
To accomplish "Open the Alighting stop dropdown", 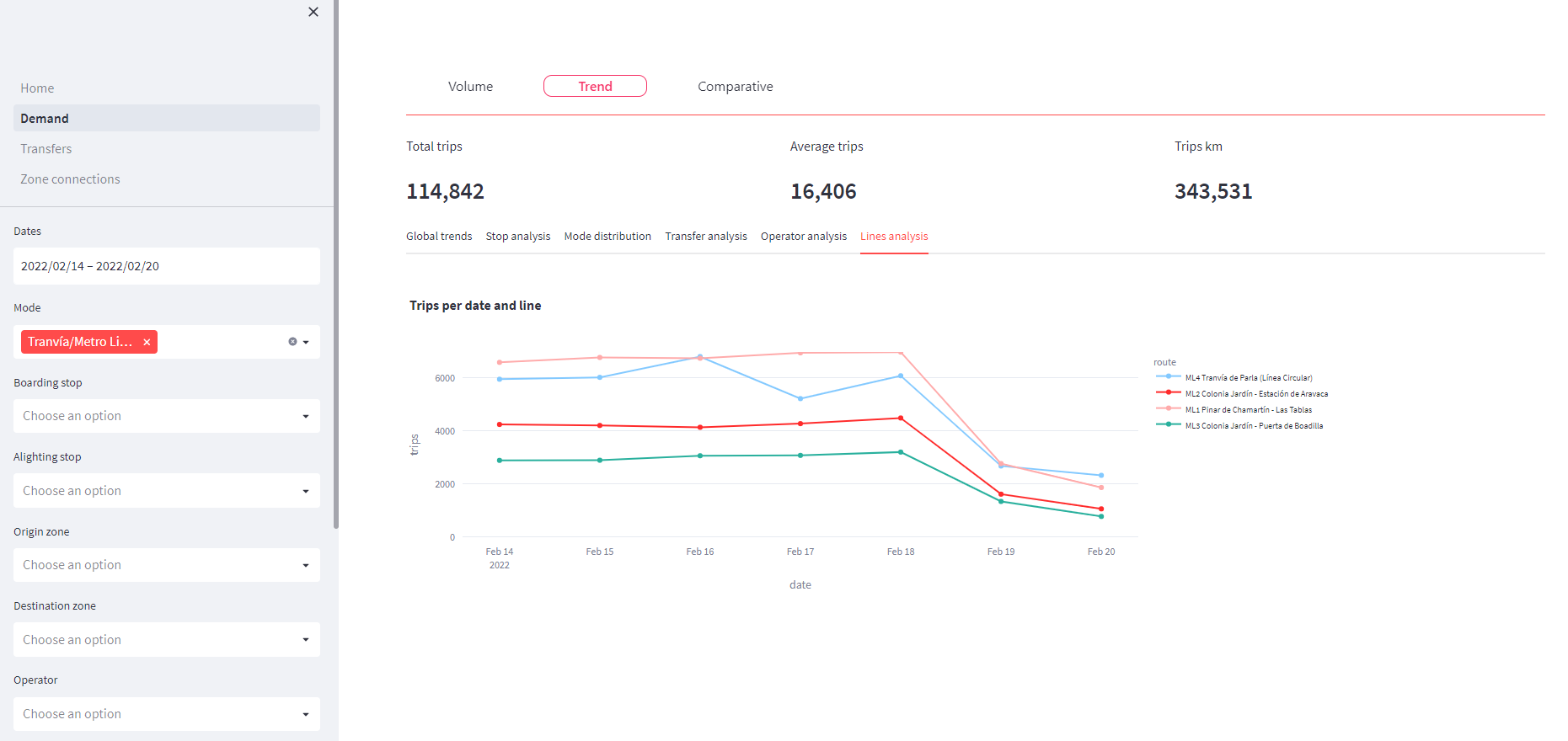I will click(x=166, y=491).
